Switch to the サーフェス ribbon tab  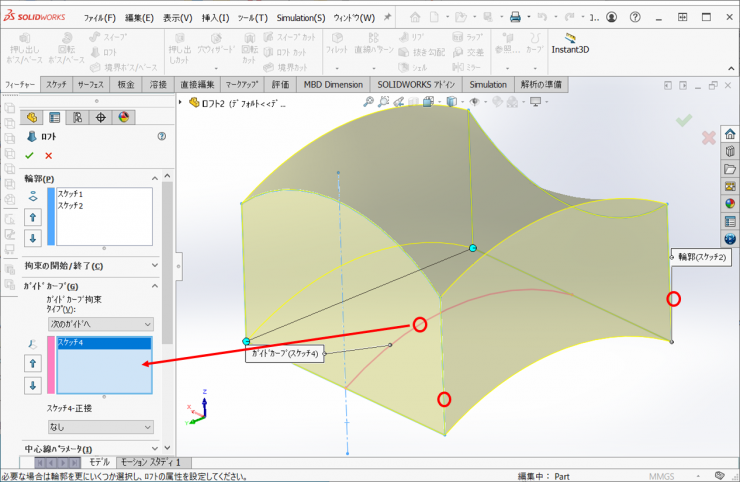[x=90, y=85]
